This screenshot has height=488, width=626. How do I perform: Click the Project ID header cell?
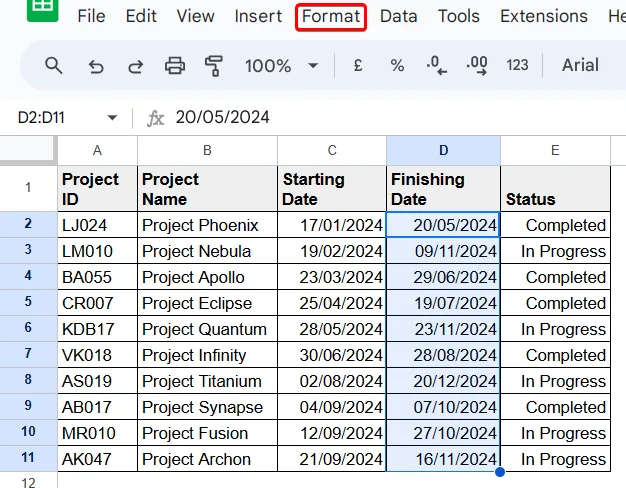point(97,189)
